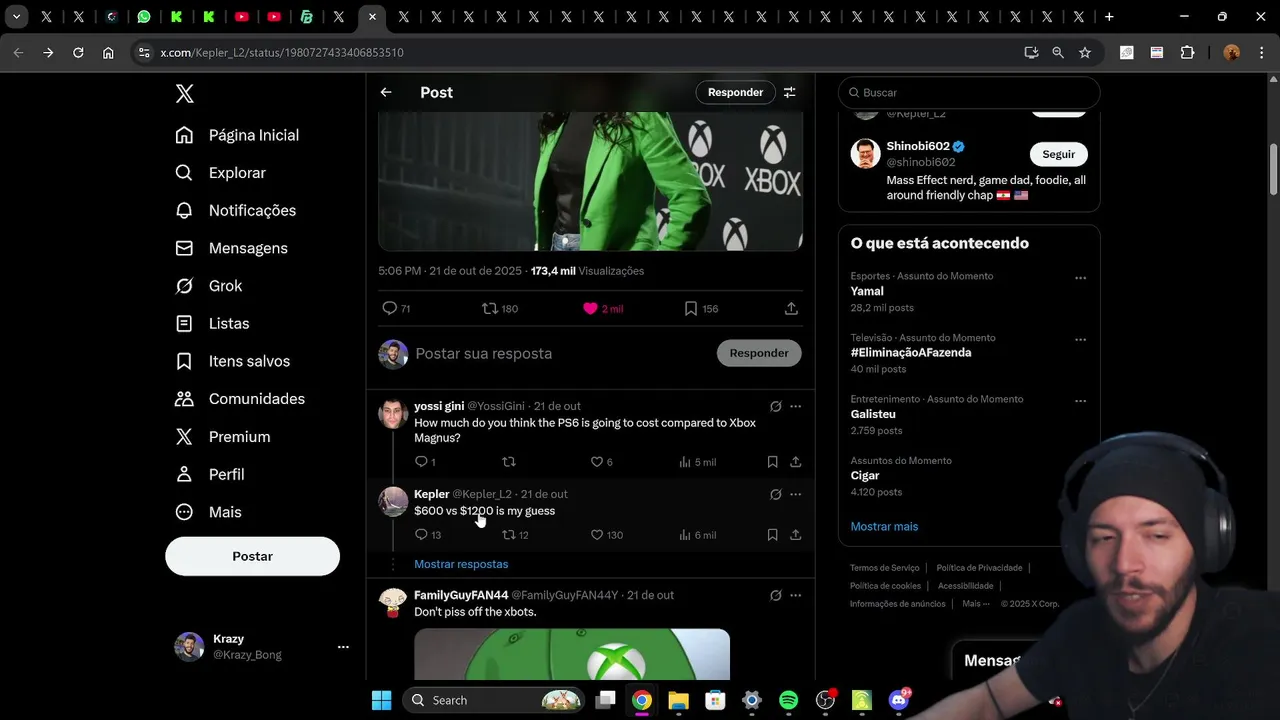Click the X logo in sidebar
Image resolution: width=1280 pixels, height=720 pixels.
(x=185, y=93)
